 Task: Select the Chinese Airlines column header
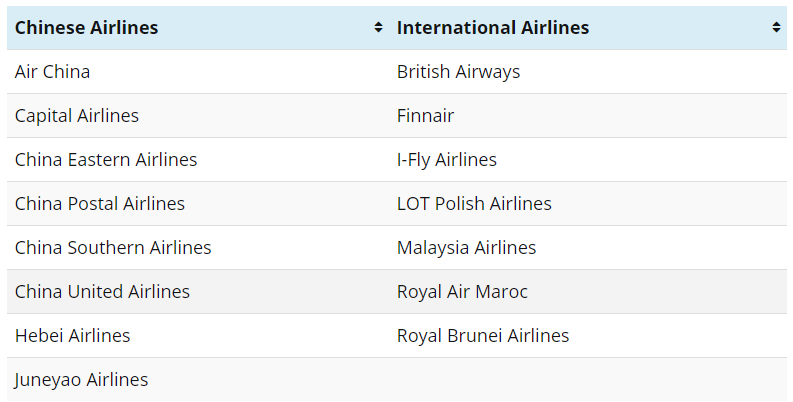[198, 28]
